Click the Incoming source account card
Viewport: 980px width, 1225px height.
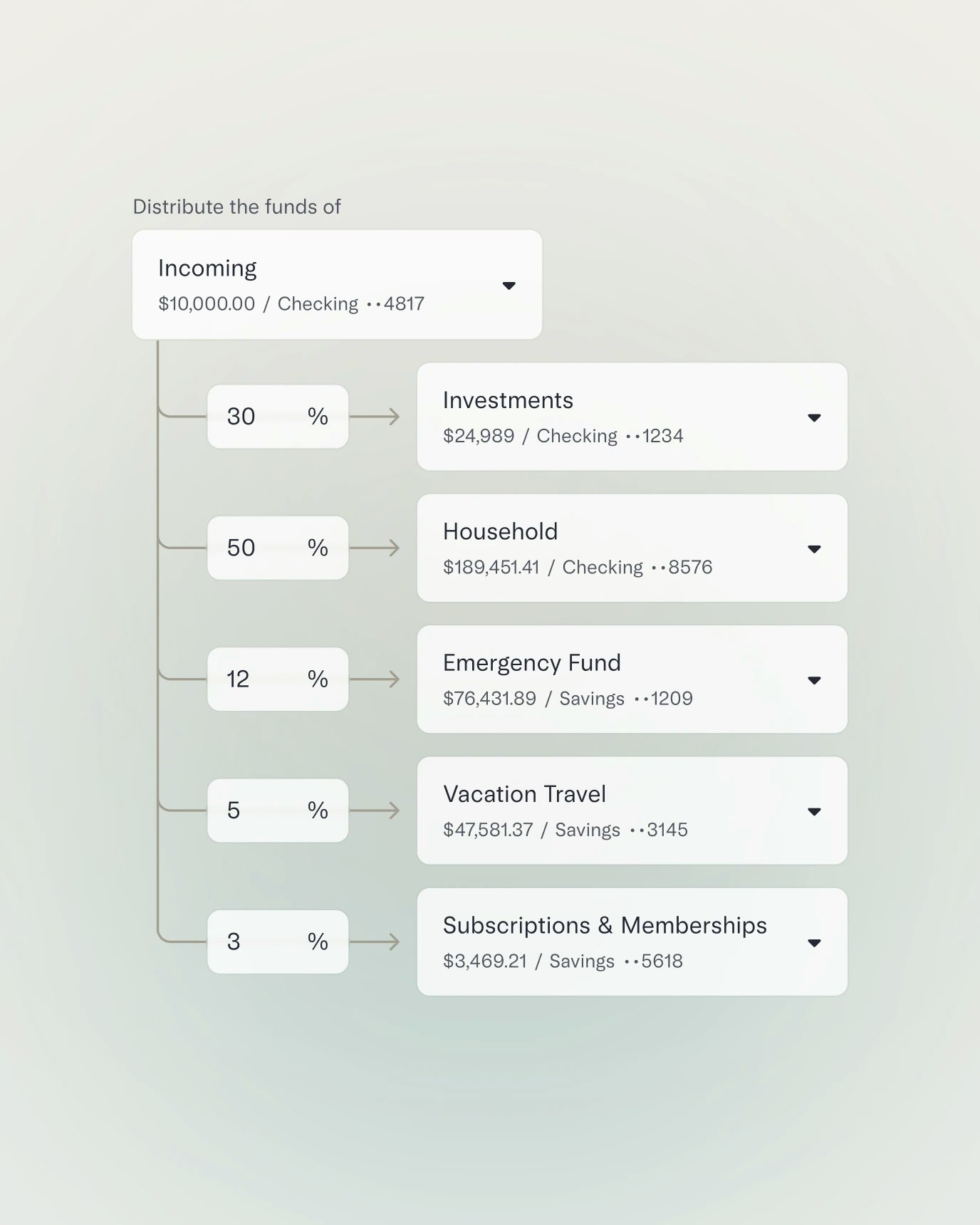coord(320,283)
